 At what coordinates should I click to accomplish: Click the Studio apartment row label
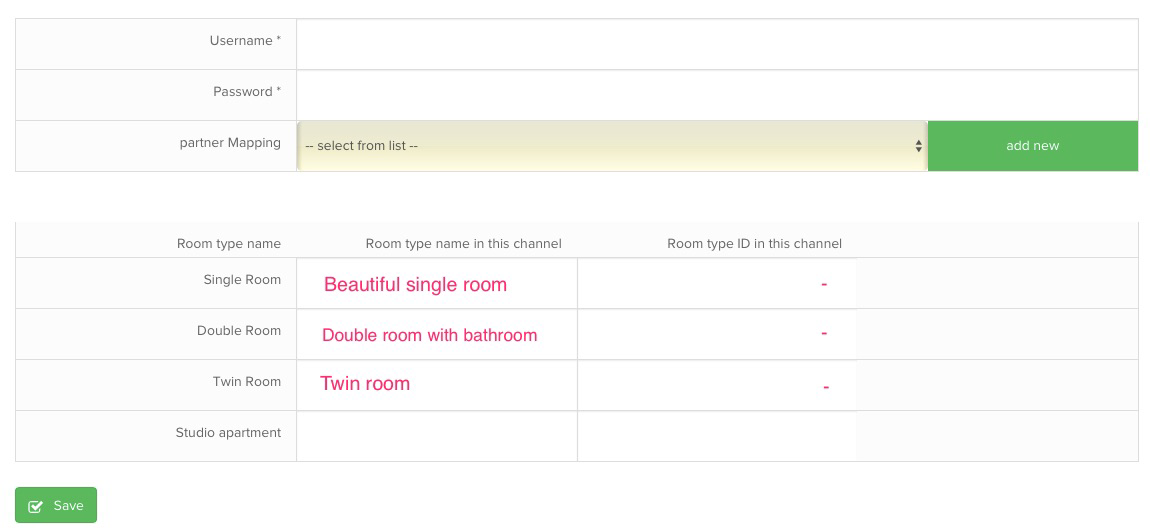coord(228,433)
